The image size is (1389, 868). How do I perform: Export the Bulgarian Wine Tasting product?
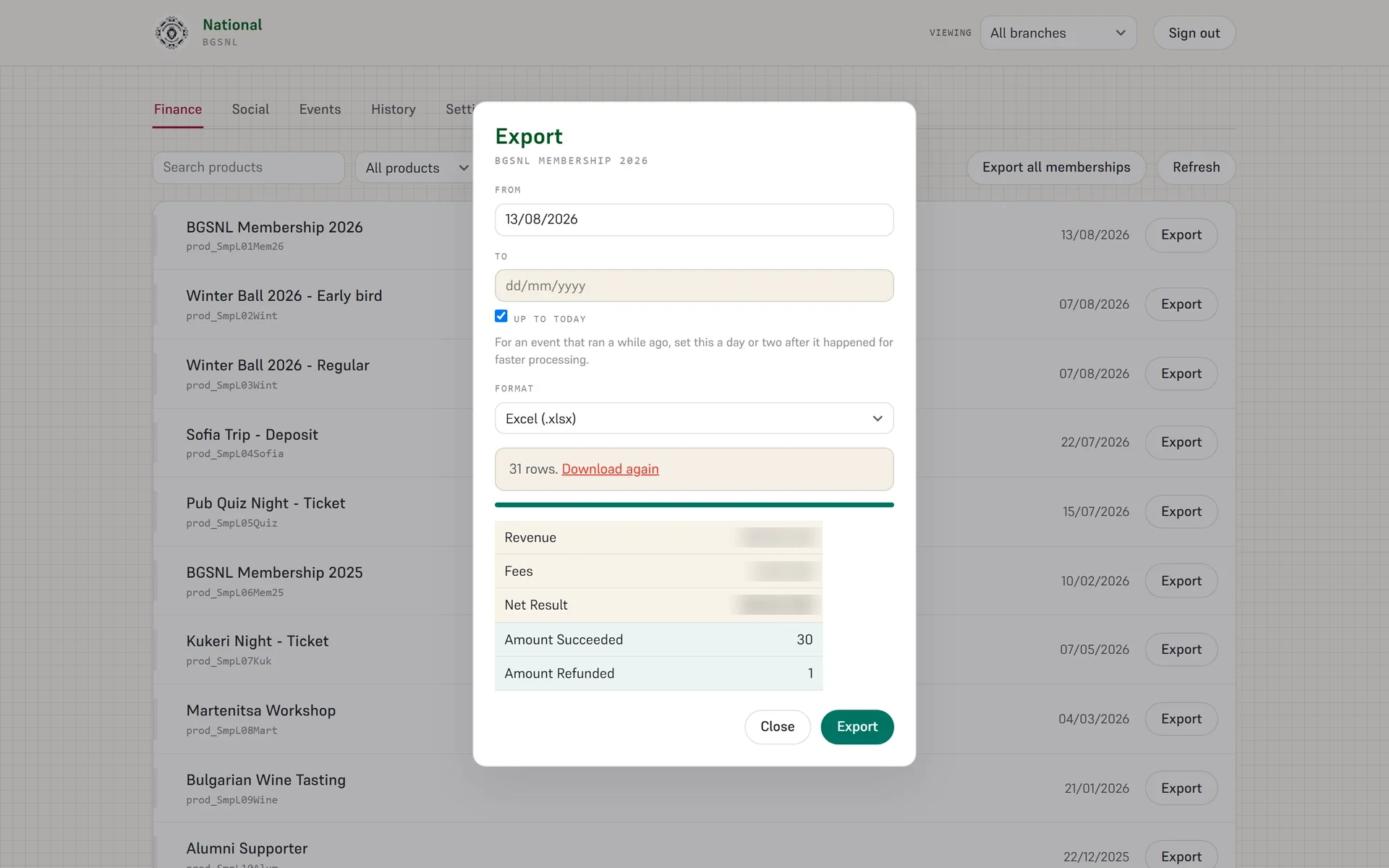pyautogui.click(x=1181, y=788)
